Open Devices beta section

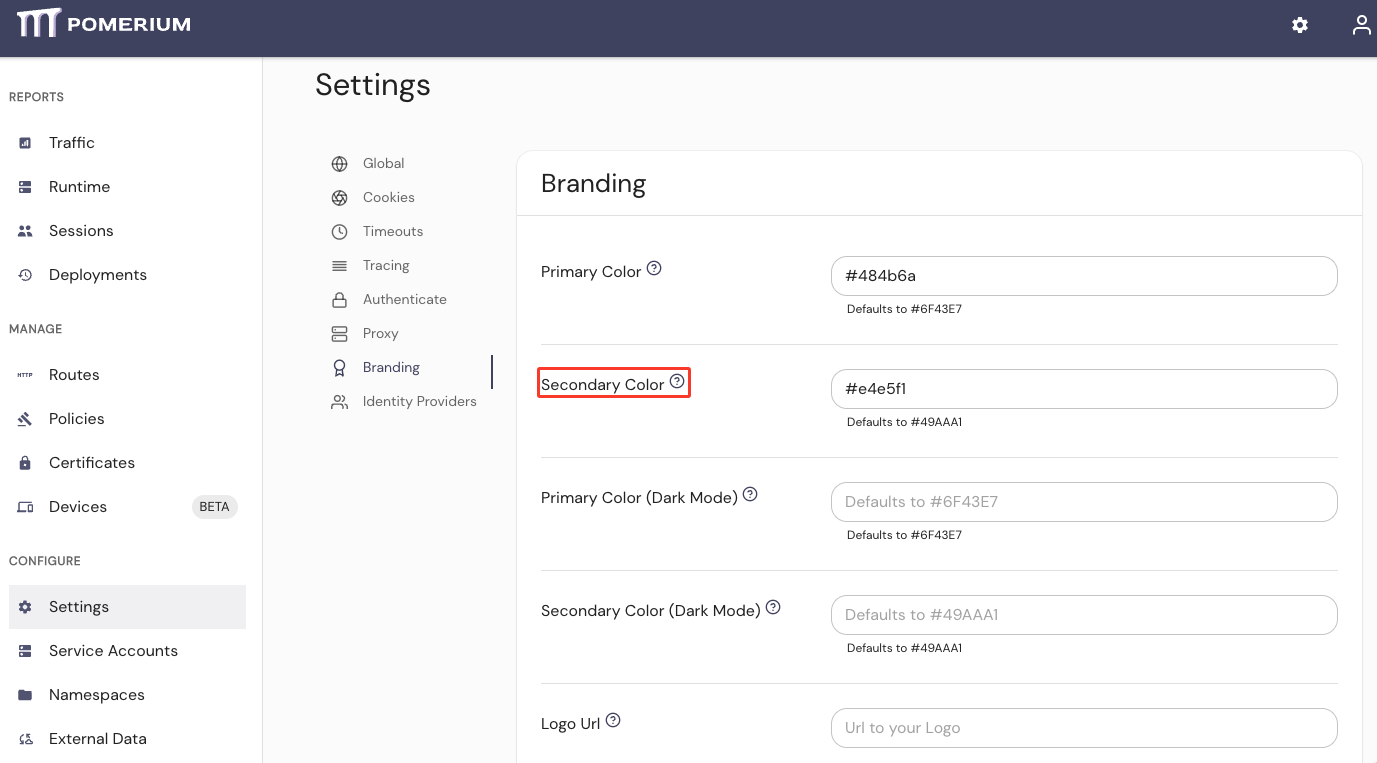tap(77, 507)
